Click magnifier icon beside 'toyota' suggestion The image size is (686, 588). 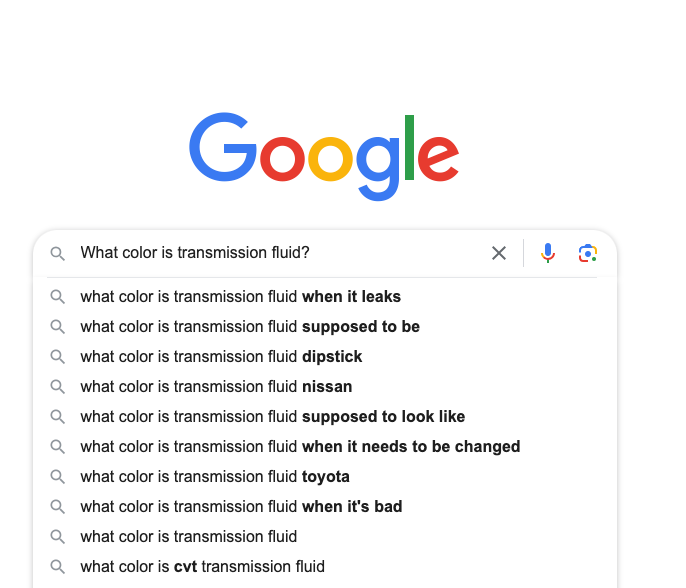57,476
